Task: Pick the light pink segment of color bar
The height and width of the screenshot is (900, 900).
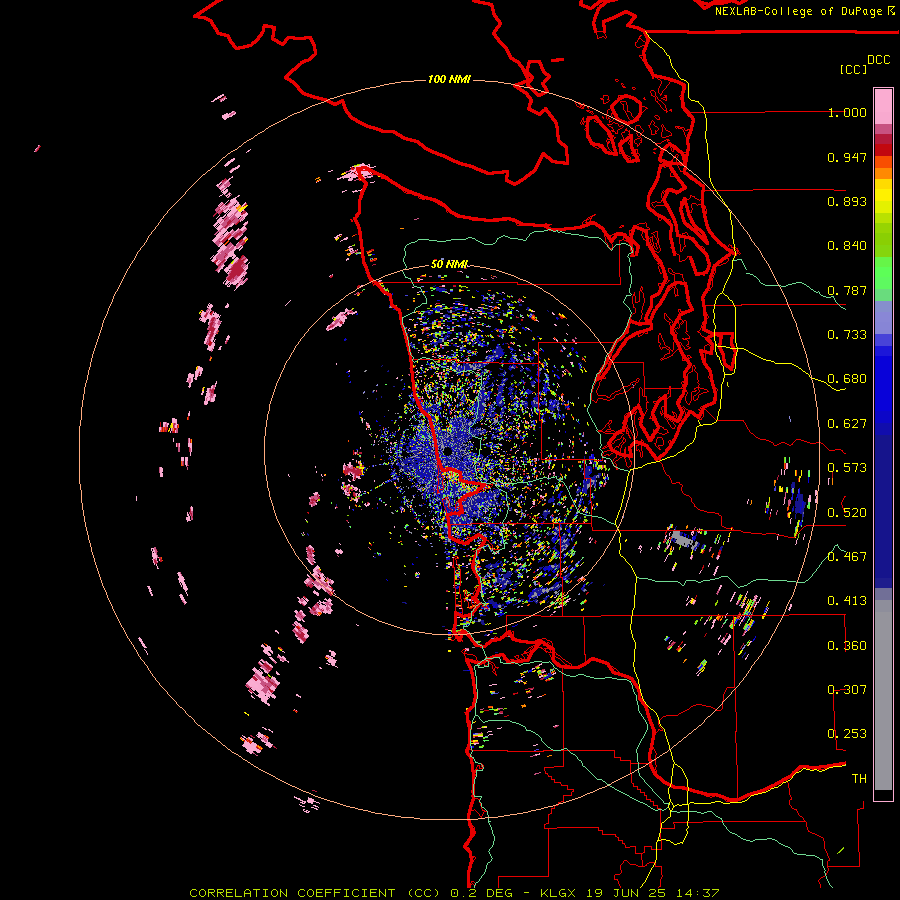Action: click(883, 106)
